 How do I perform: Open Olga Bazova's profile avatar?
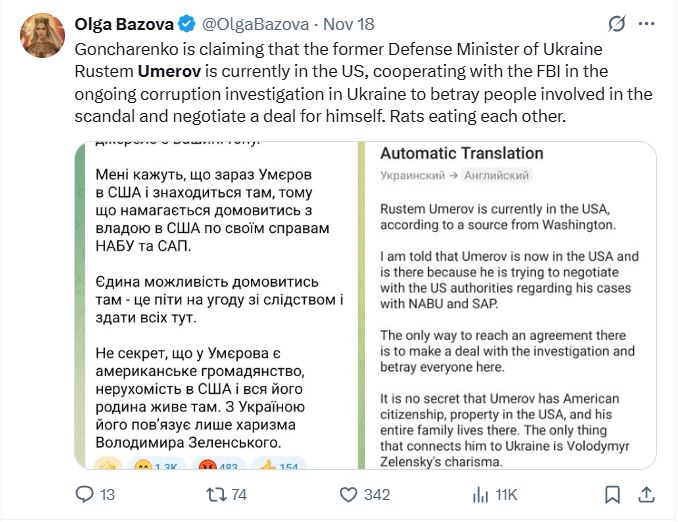[x=42, y=37]
